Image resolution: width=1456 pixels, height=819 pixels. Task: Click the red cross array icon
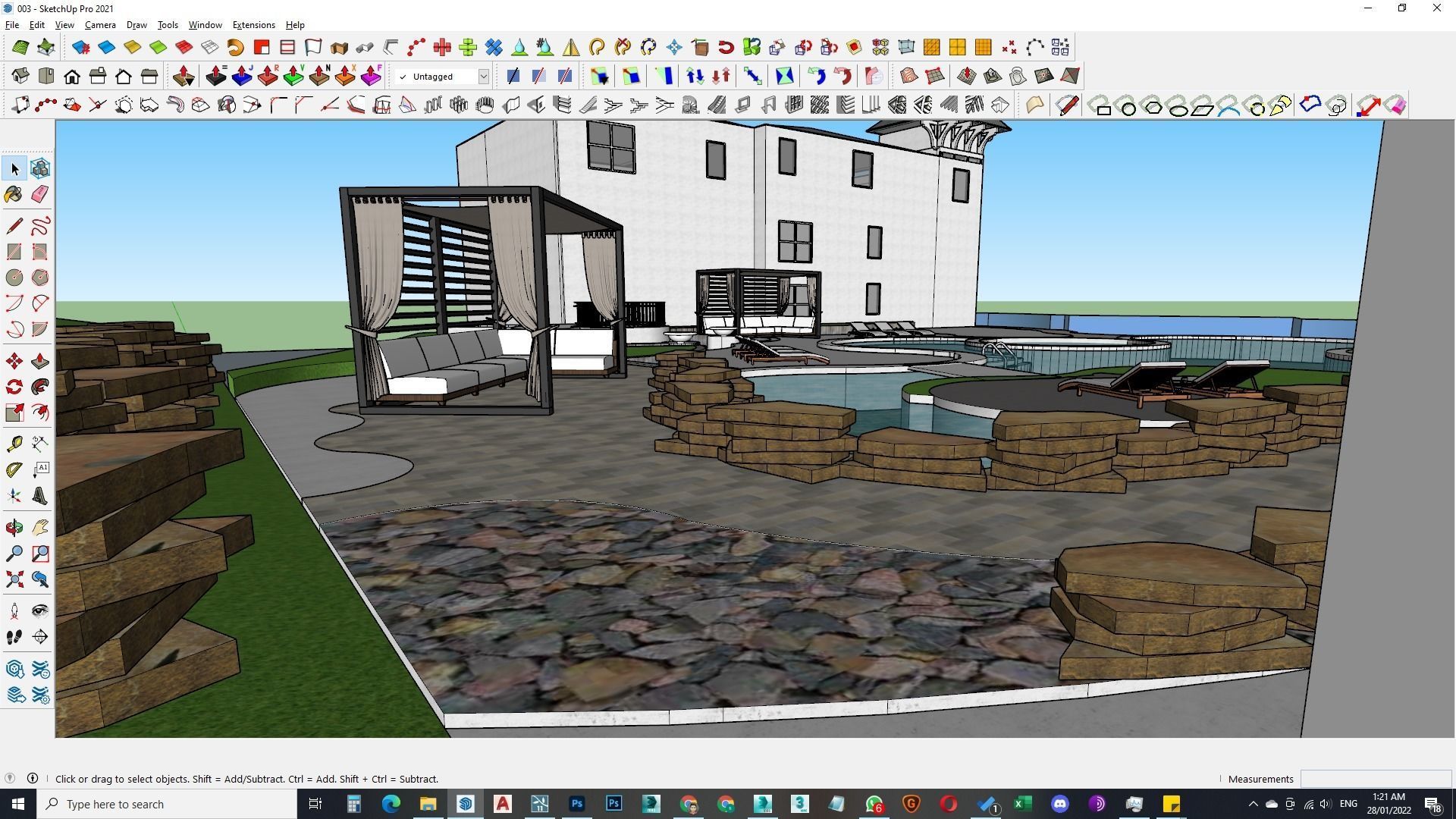click(442, 47)
